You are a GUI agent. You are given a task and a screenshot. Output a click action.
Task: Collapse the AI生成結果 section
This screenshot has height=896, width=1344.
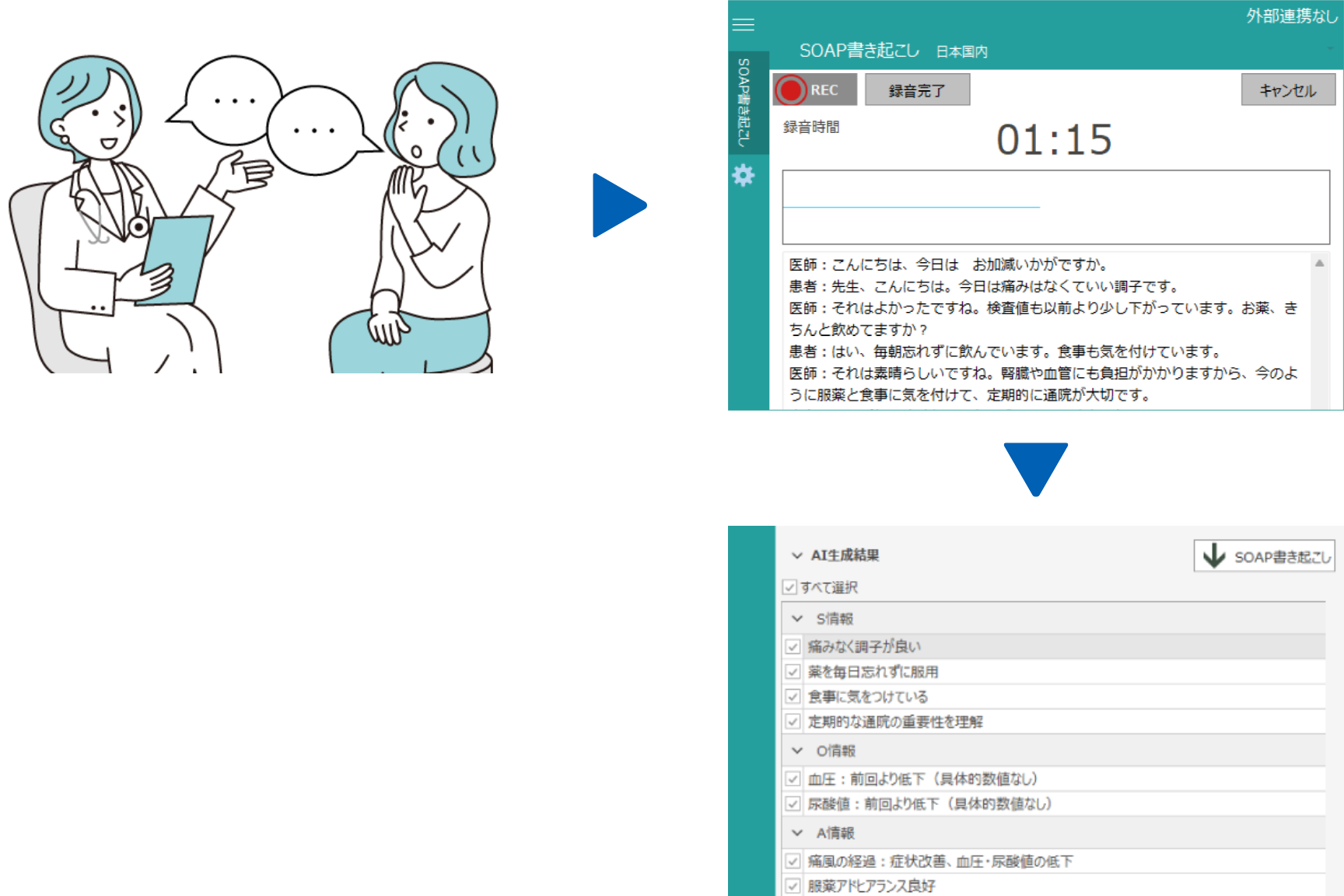(796, 555)
